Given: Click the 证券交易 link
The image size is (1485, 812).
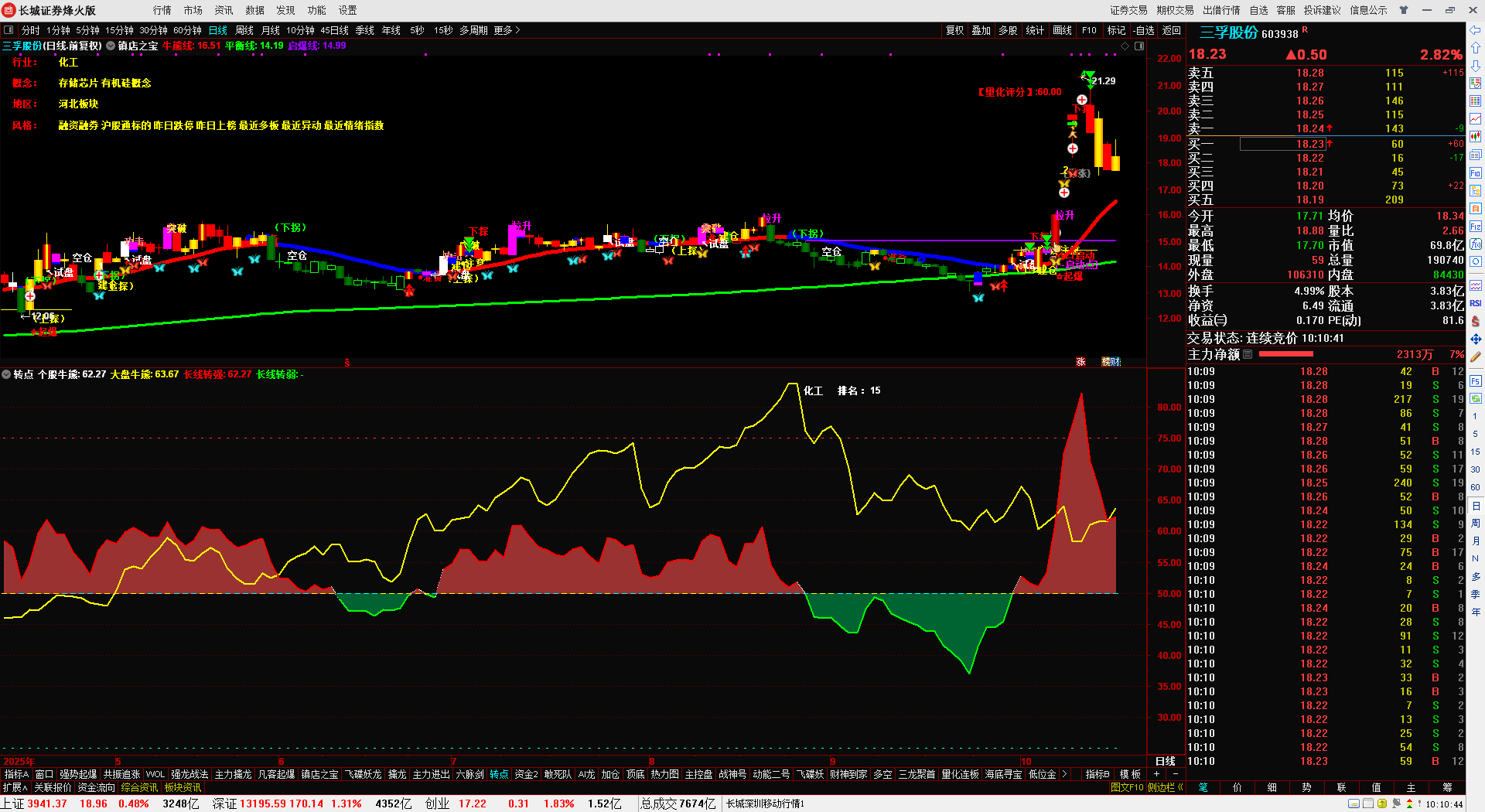Looking at the screenshot, I should coord(1129,10).
